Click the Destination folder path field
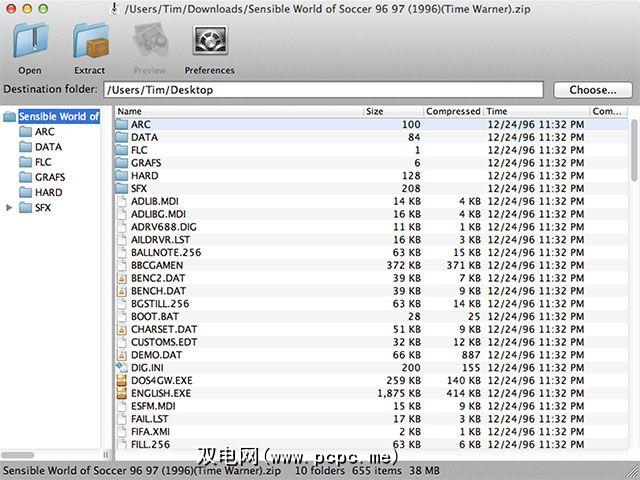The width and height of the screenshot is (640, 480). [x=323, y=90]
